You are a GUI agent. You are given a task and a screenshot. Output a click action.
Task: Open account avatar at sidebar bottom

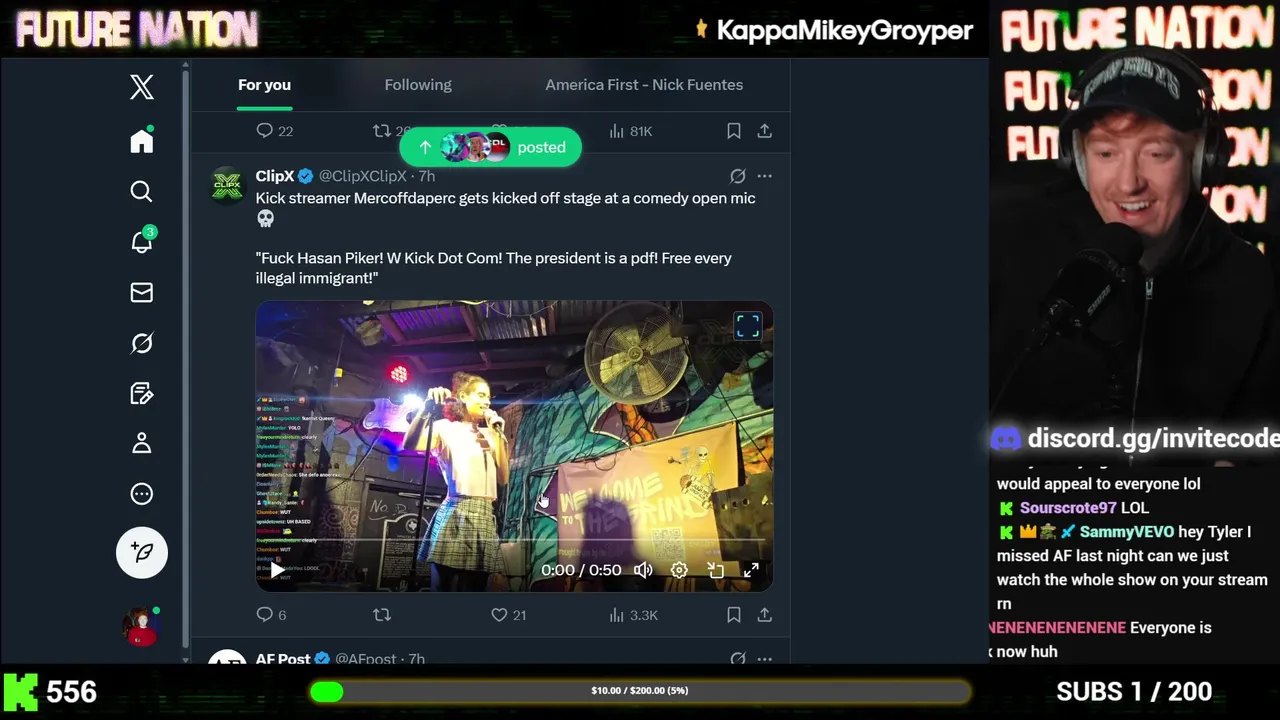(142, 626)
